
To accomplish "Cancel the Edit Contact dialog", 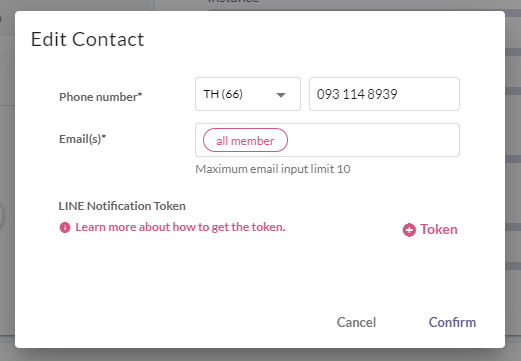I will click(x=356, y=322).
